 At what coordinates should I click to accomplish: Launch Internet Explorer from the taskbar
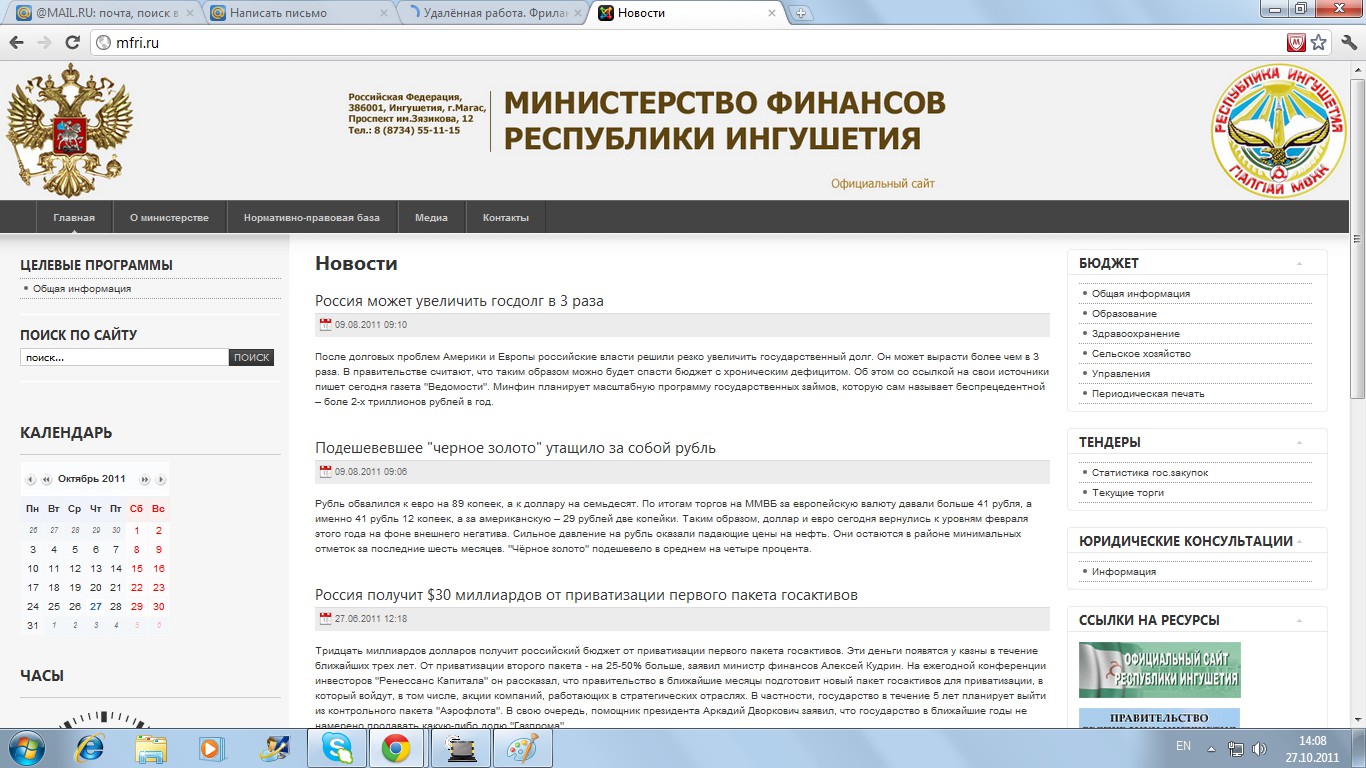[90, 748]
